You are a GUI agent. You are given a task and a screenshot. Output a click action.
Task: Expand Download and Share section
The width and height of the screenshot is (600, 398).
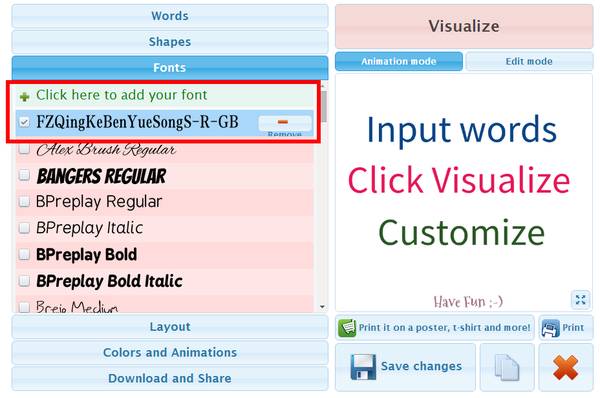click(170, 378)
